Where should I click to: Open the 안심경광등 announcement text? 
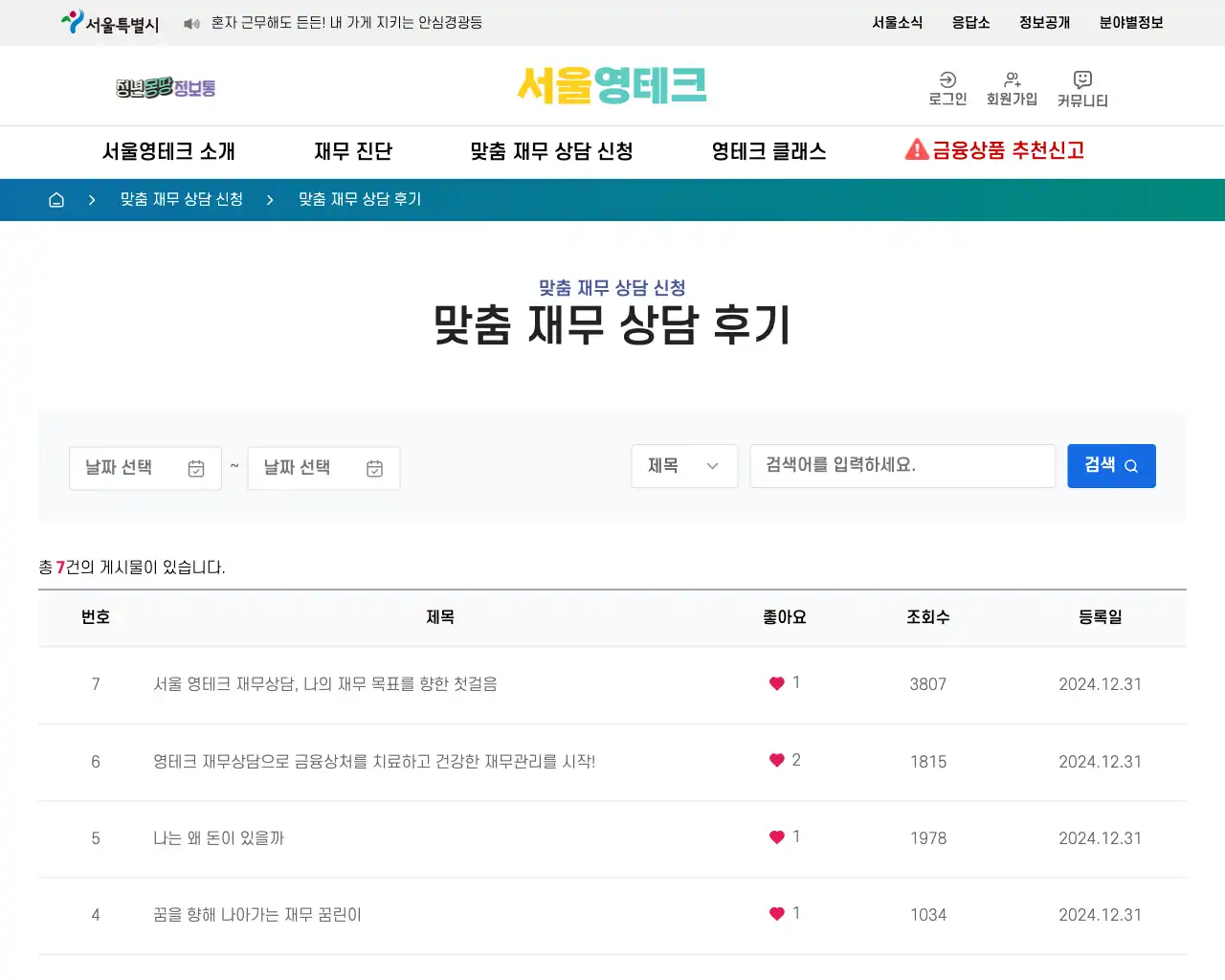[x=346, y=22]
